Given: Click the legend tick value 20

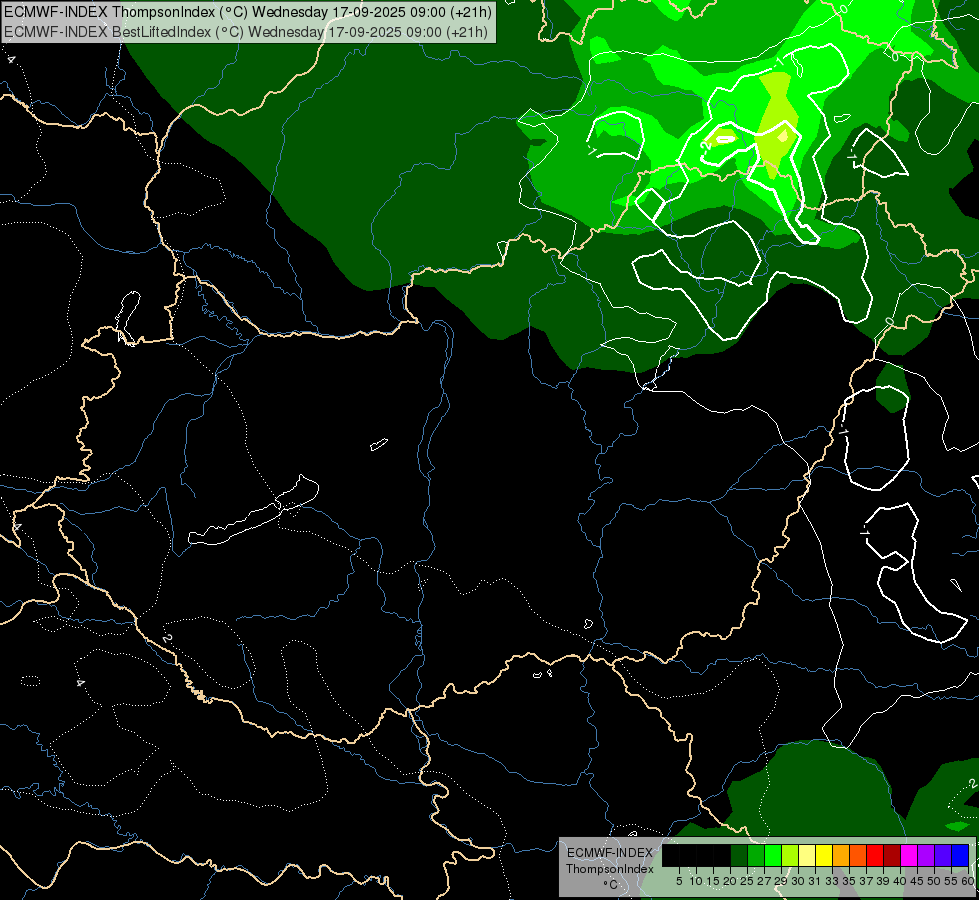Looking at the screenshot, I should (x=730, y=881).
